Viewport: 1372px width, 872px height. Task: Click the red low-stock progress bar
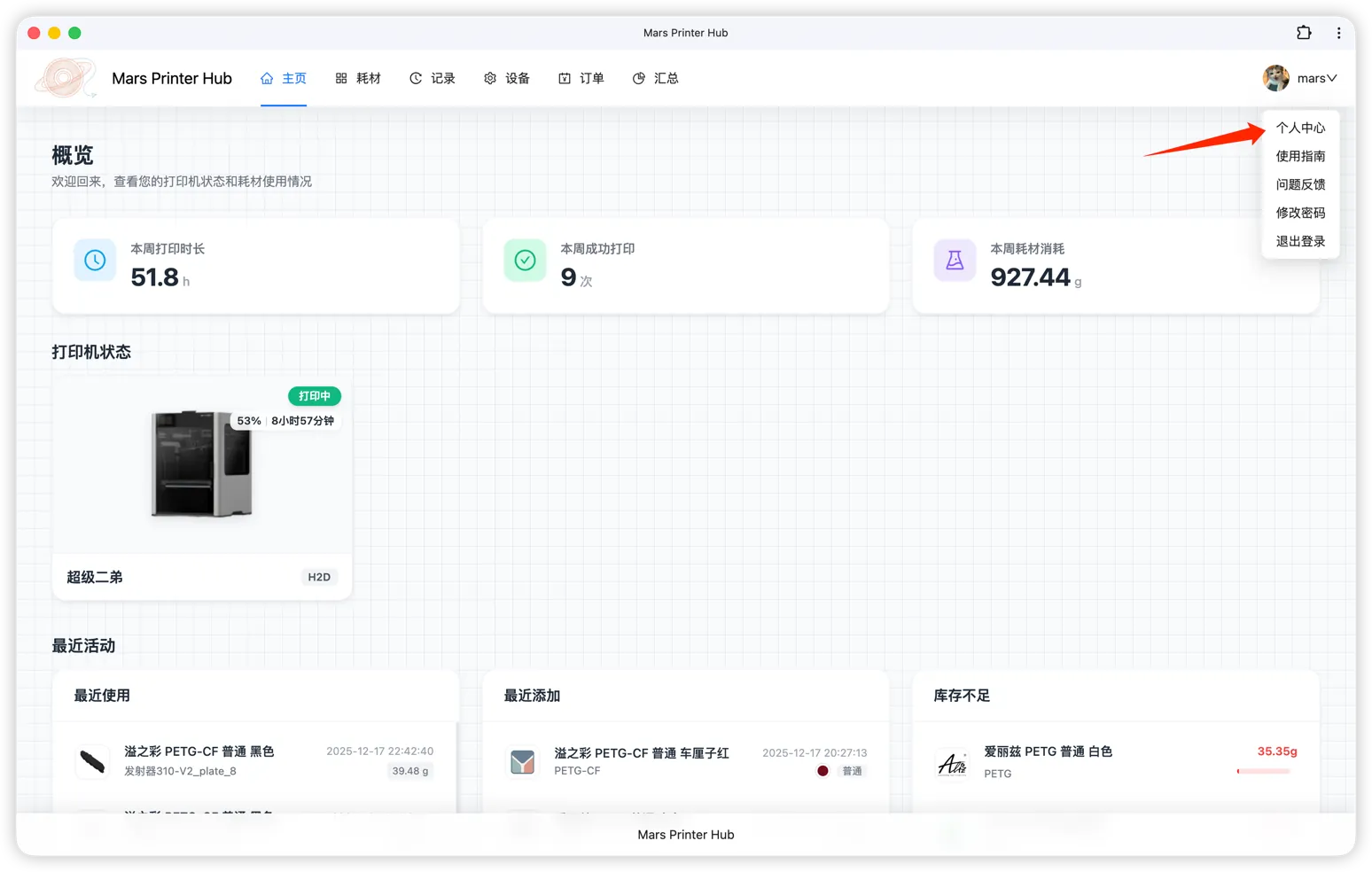coord(1263,771)
